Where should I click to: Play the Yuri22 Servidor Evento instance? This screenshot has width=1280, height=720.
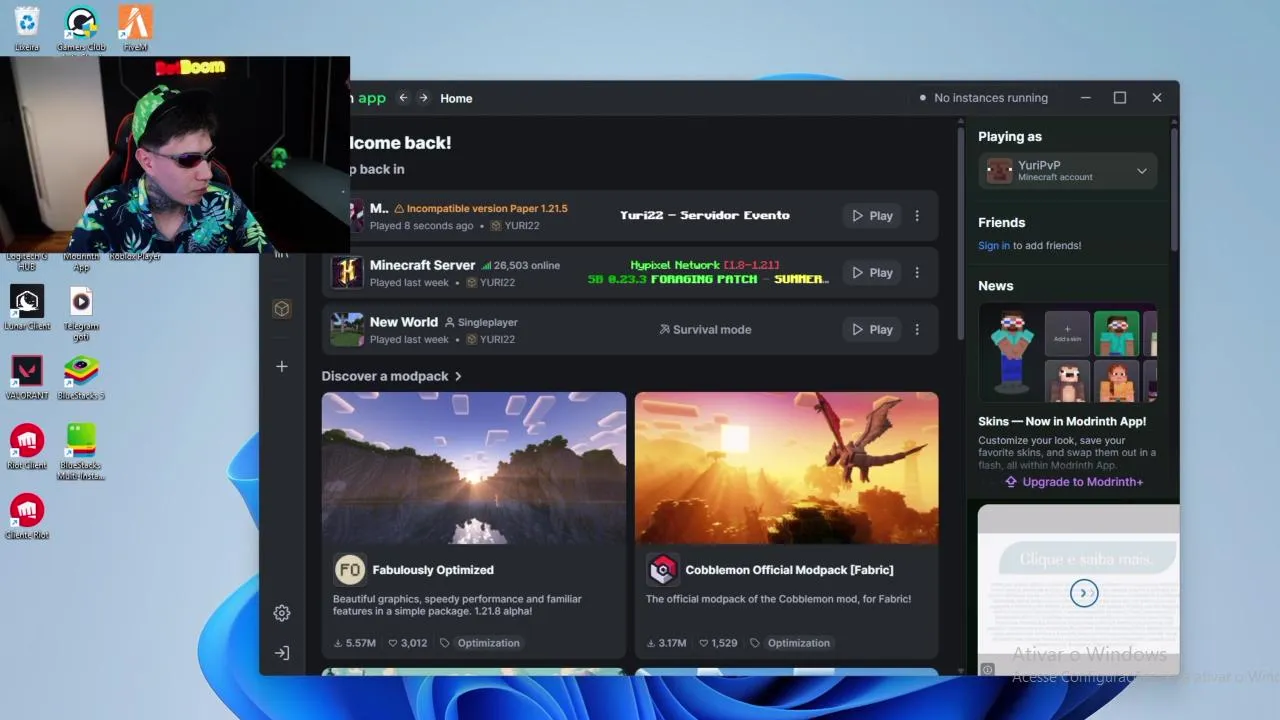coord(872,215)
